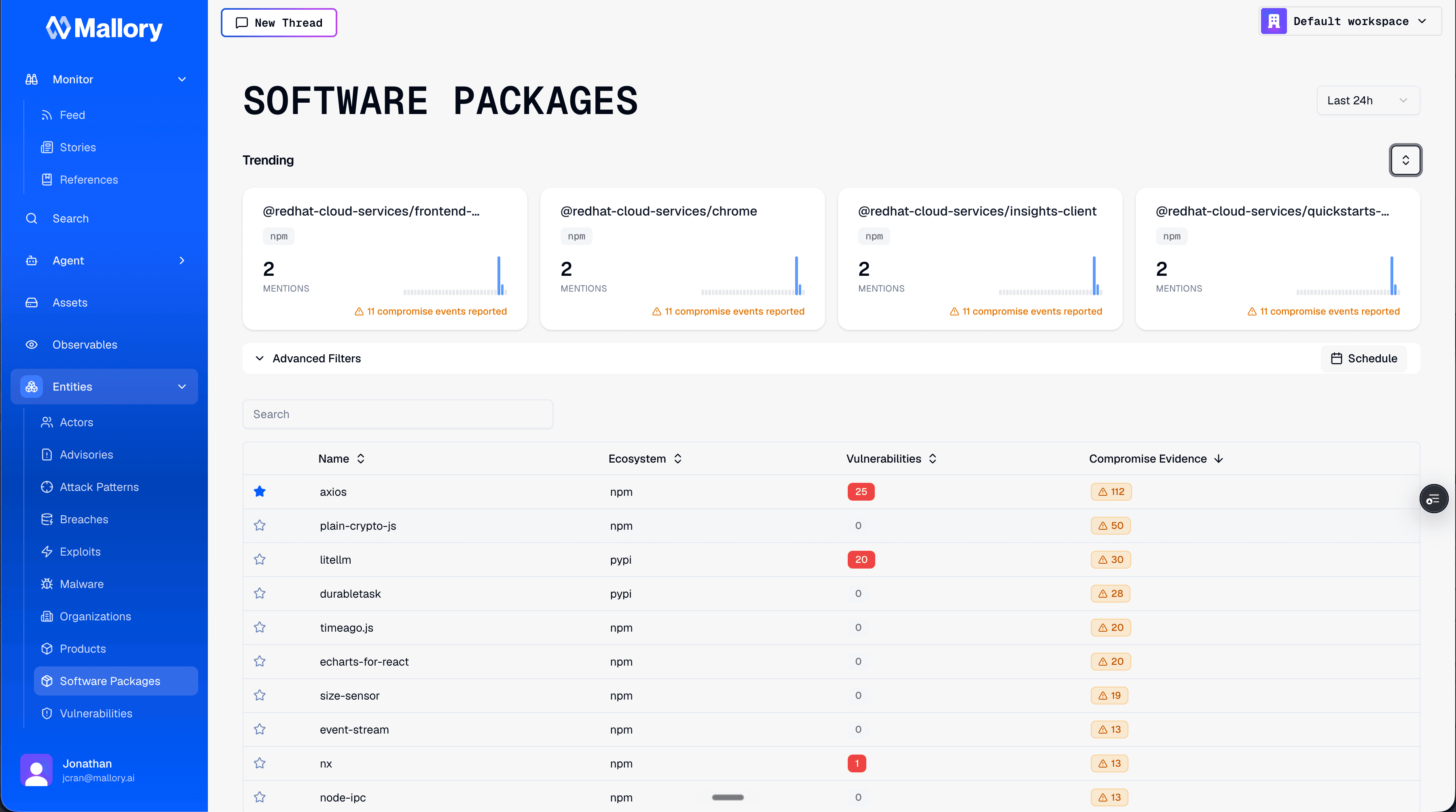Open the frontend trending package card
1456x812 pixels.
385,259
